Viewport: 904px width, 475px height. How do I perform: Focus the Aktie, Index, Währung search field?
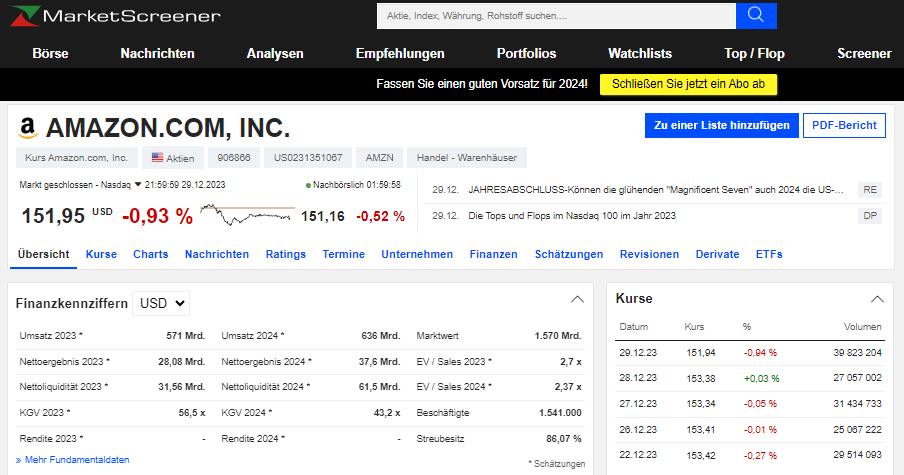(x=556, y=16)
